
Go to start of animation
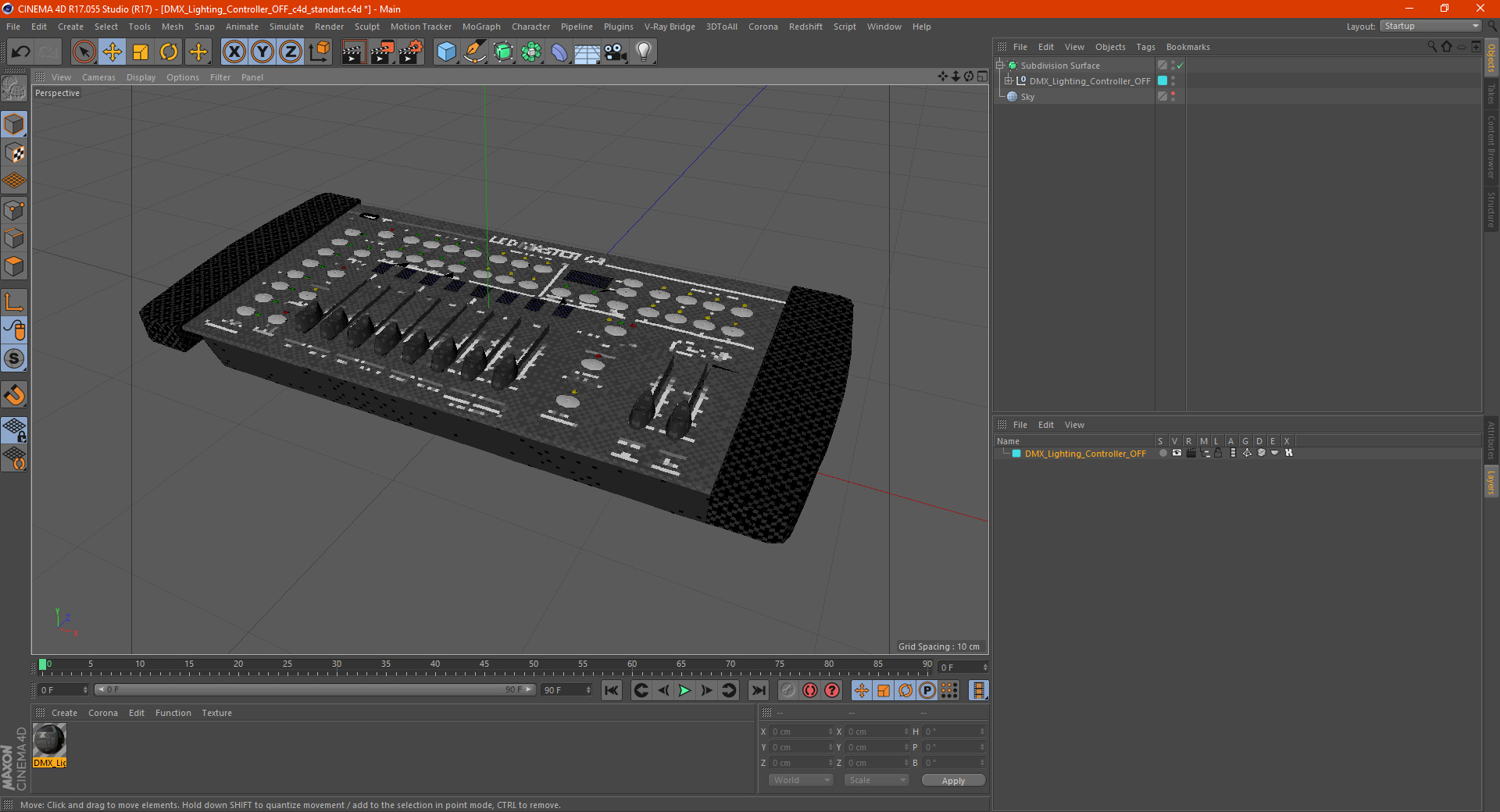tap(612, 690)
